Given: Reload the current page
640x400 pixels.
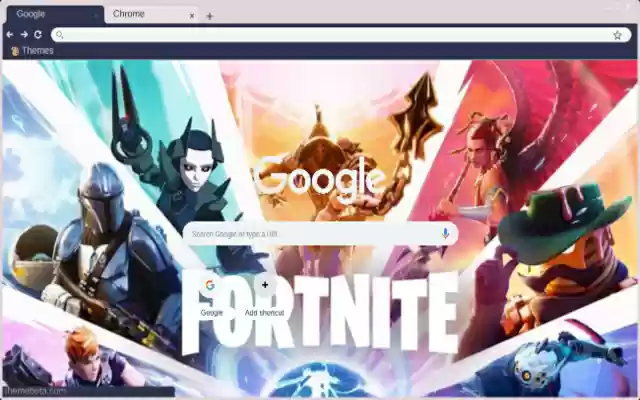Looking at the screenshot, I should [38, 35].
